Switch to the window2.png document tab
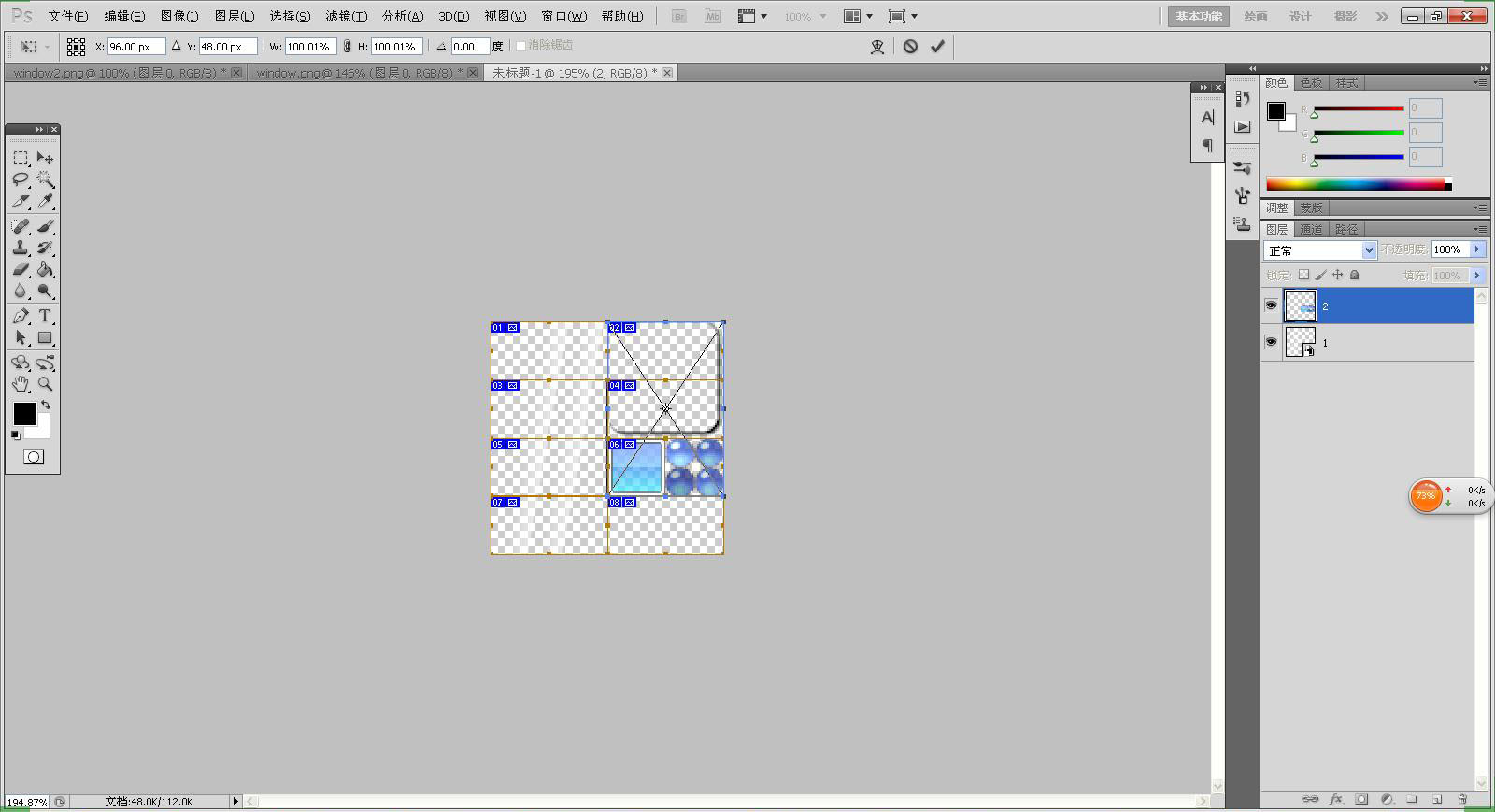Screen dimensions: 1495x812 point(126,73)
